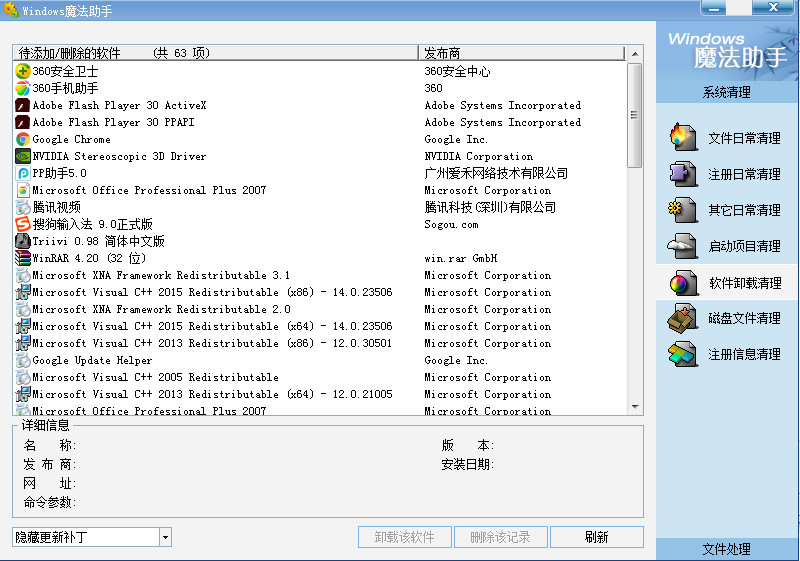Click Office Professional Plus 2007 icon, first row

(23, 190)
